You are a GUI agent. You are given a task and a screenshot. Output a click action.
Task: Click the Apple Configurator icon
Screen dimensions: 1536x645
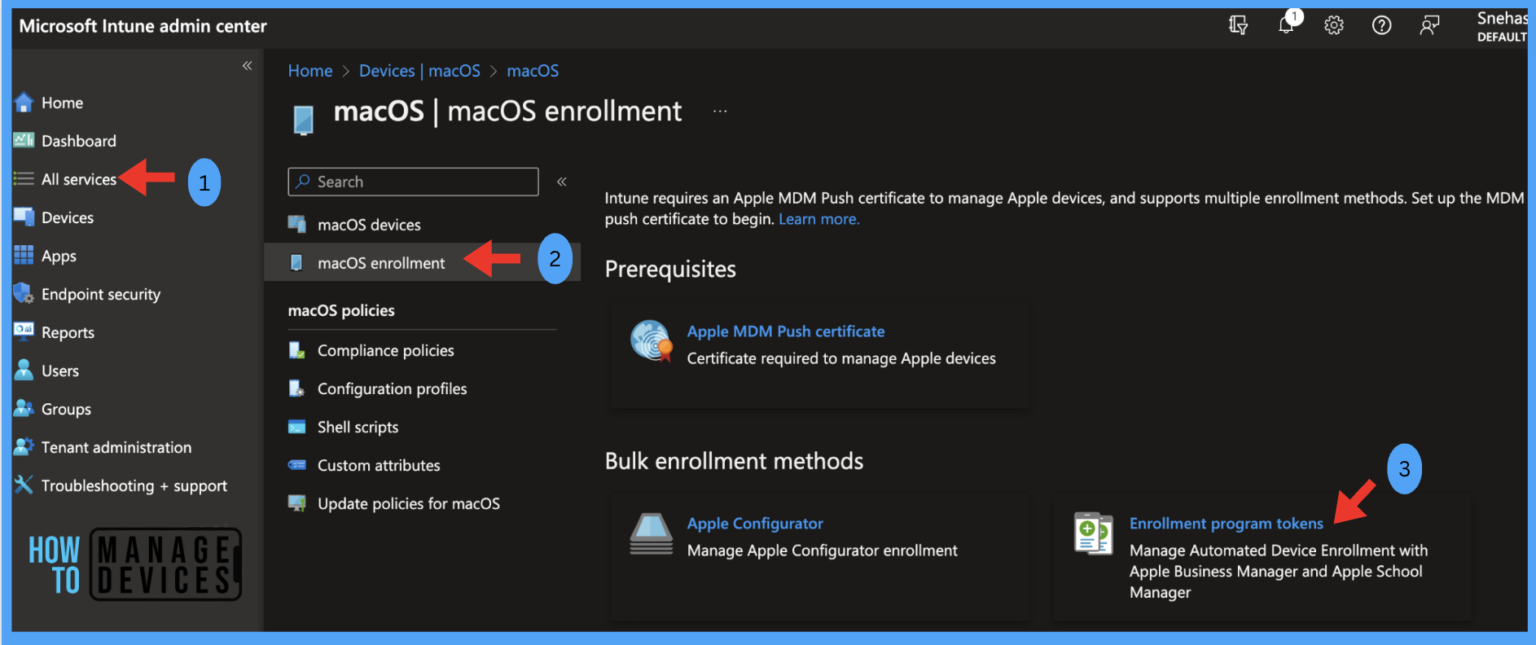pyautogui.click(x=651, y=533)
